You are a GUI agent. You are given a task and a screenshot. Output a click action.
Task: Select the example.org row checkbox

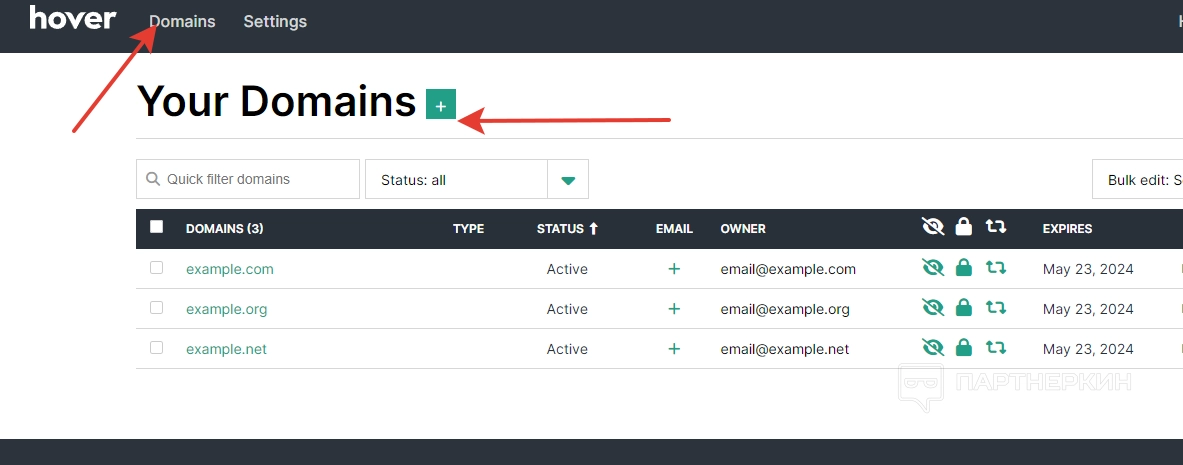coord(156,308)
